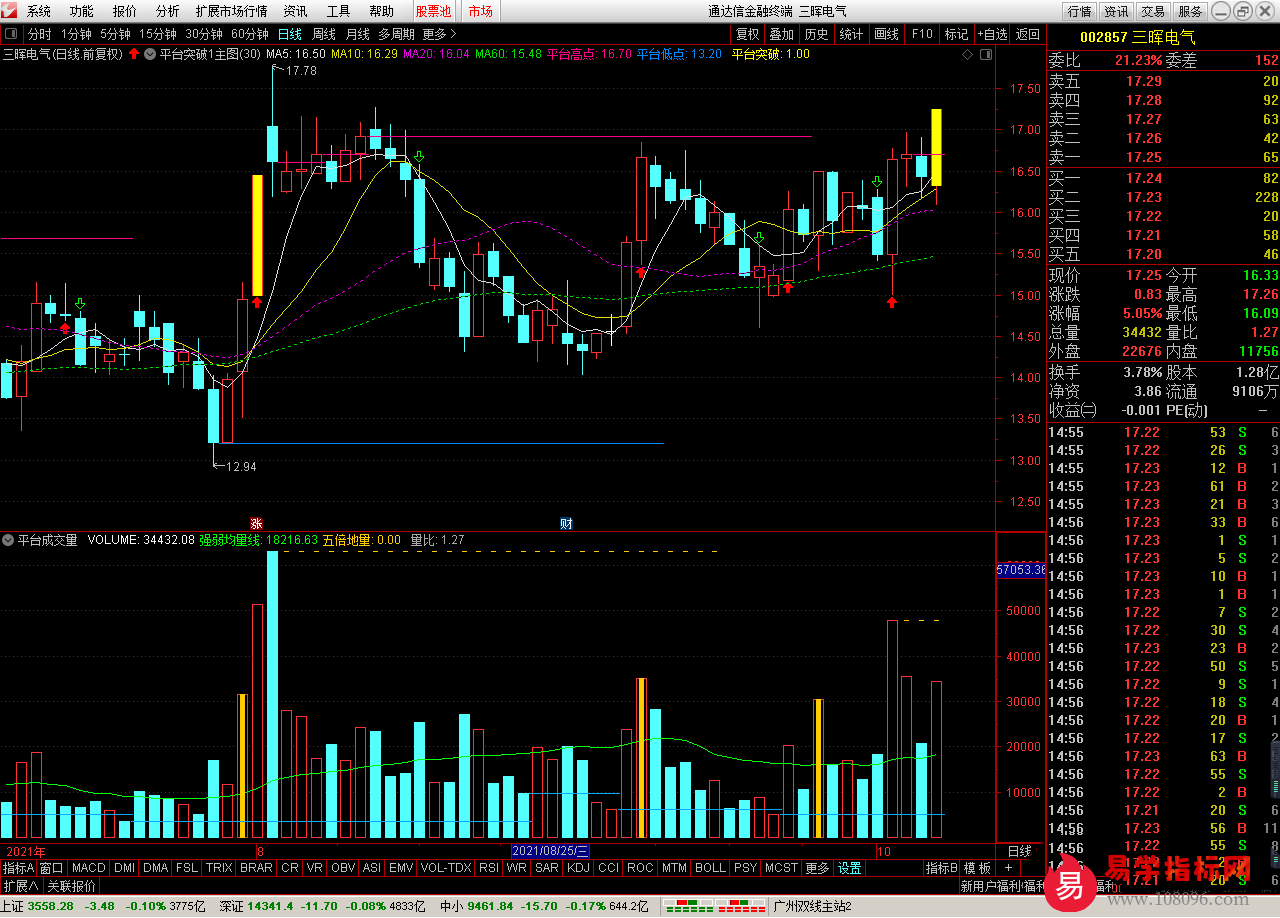Expand the 更多 periods dropdown
Screen dimensions: 1280x918
(439, 34)
